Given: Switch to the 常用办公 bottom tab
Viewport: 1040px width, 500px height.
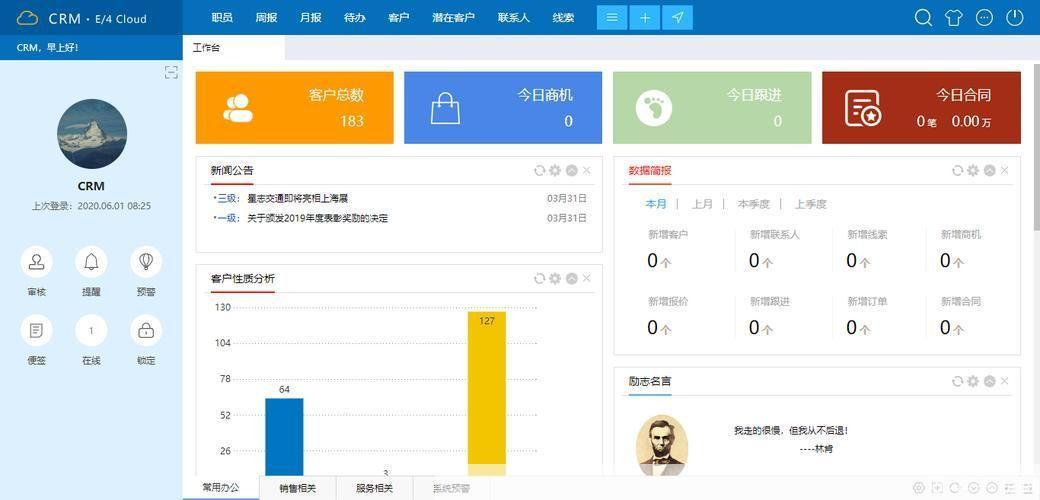Looking at the screenshot, I should point(221,488).
